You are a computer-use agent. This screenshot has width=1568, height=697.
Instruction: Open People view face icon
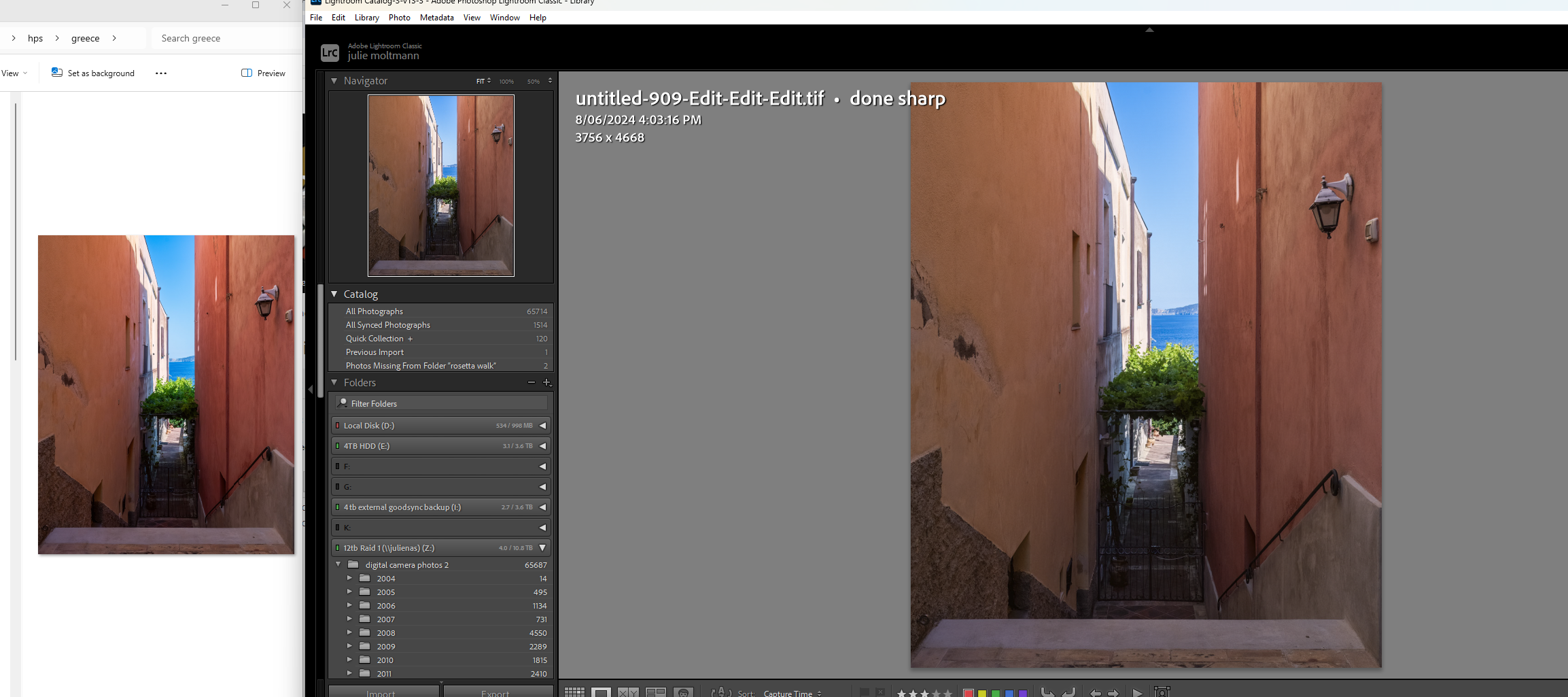click(x=684, y=692)
